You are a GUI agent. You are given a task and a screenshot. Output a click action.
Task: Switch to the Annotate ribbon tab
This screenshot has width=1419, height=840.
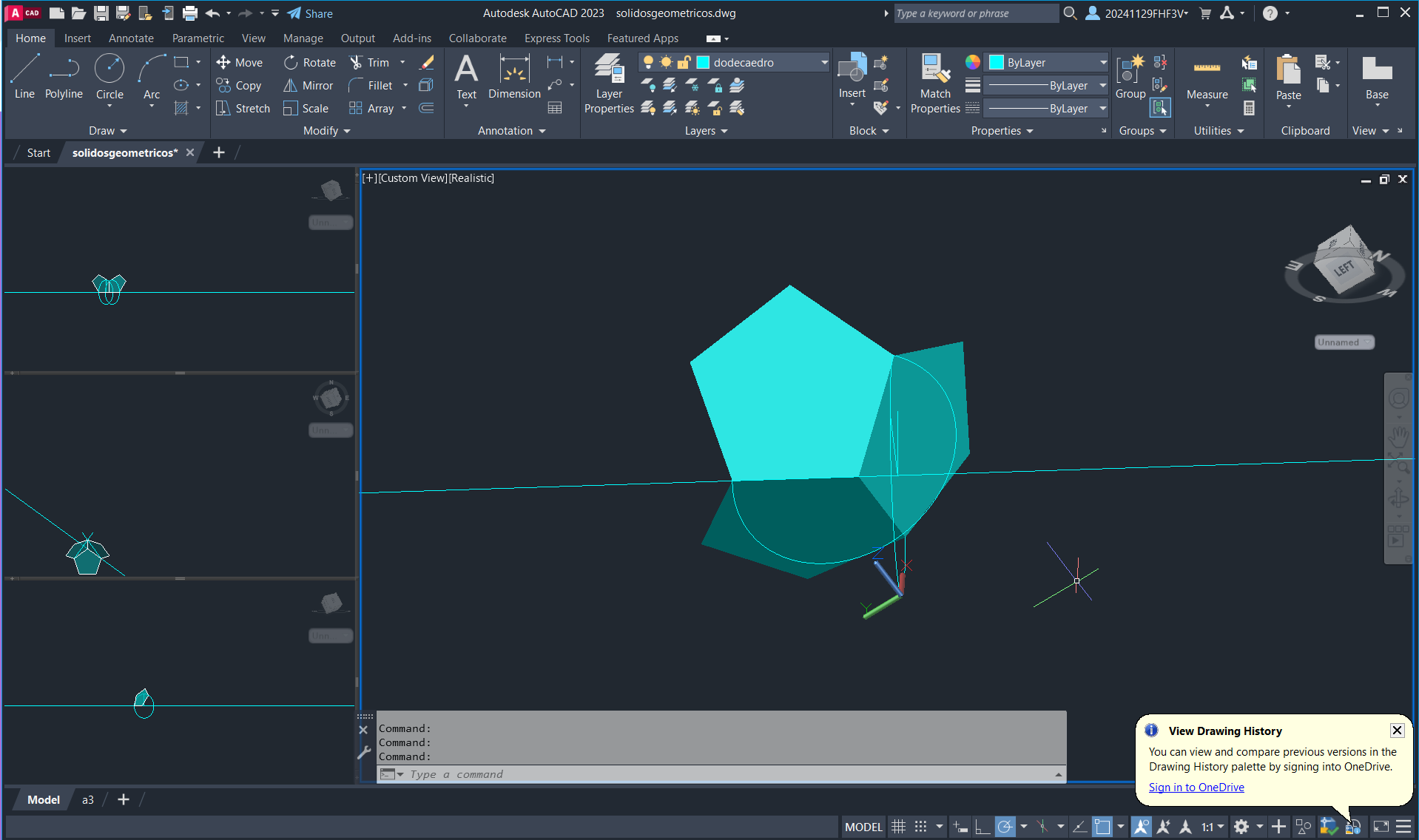[x=131, y=38]
